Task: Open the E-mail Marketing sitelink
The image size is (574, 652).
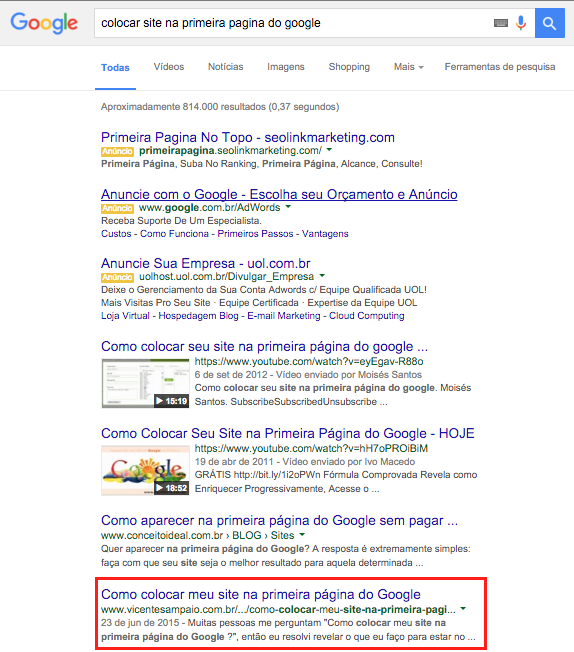Action: (x=284, y=316)
